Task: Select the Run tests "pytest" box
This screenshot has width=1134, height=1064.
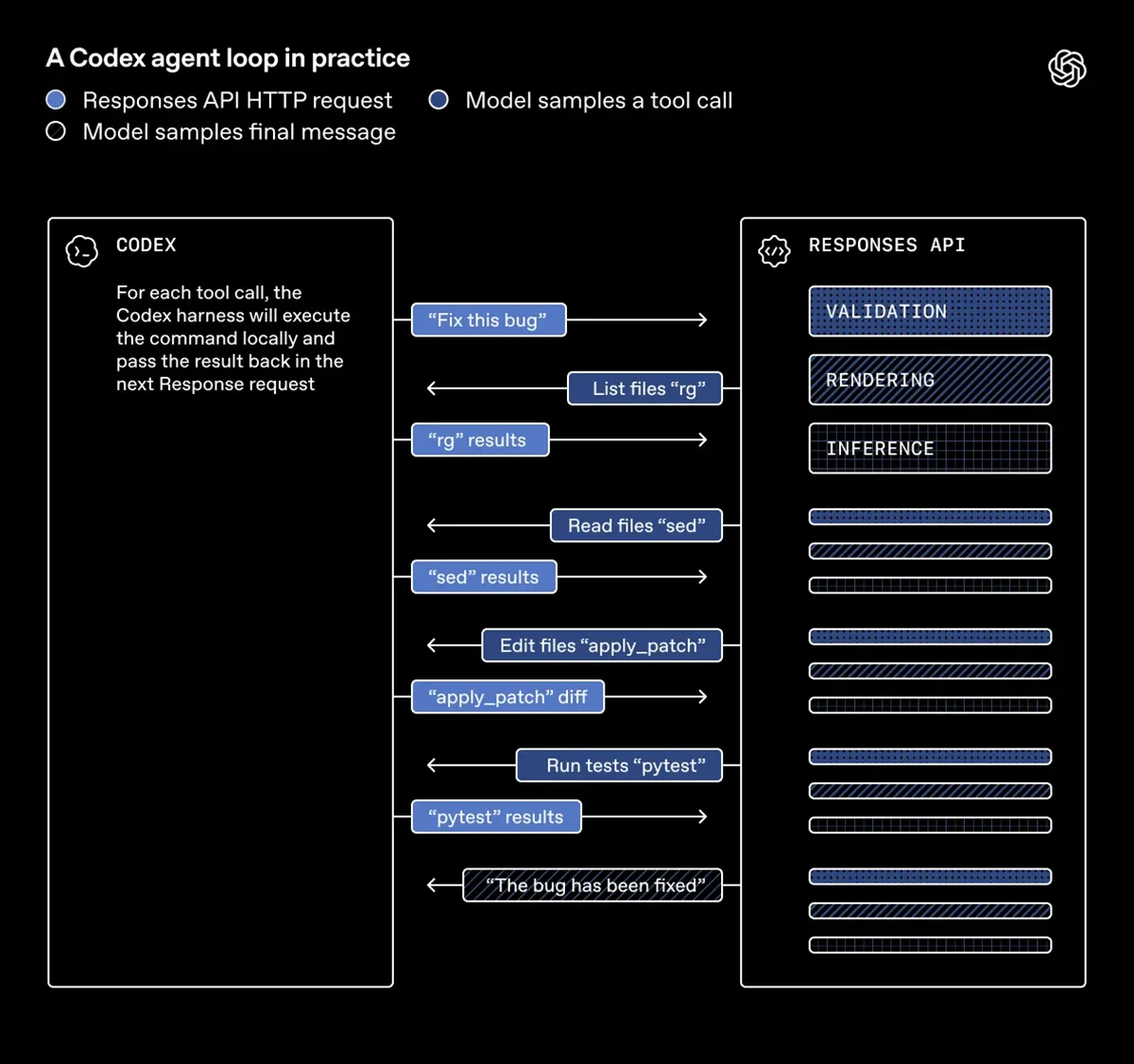Action: 619,765
